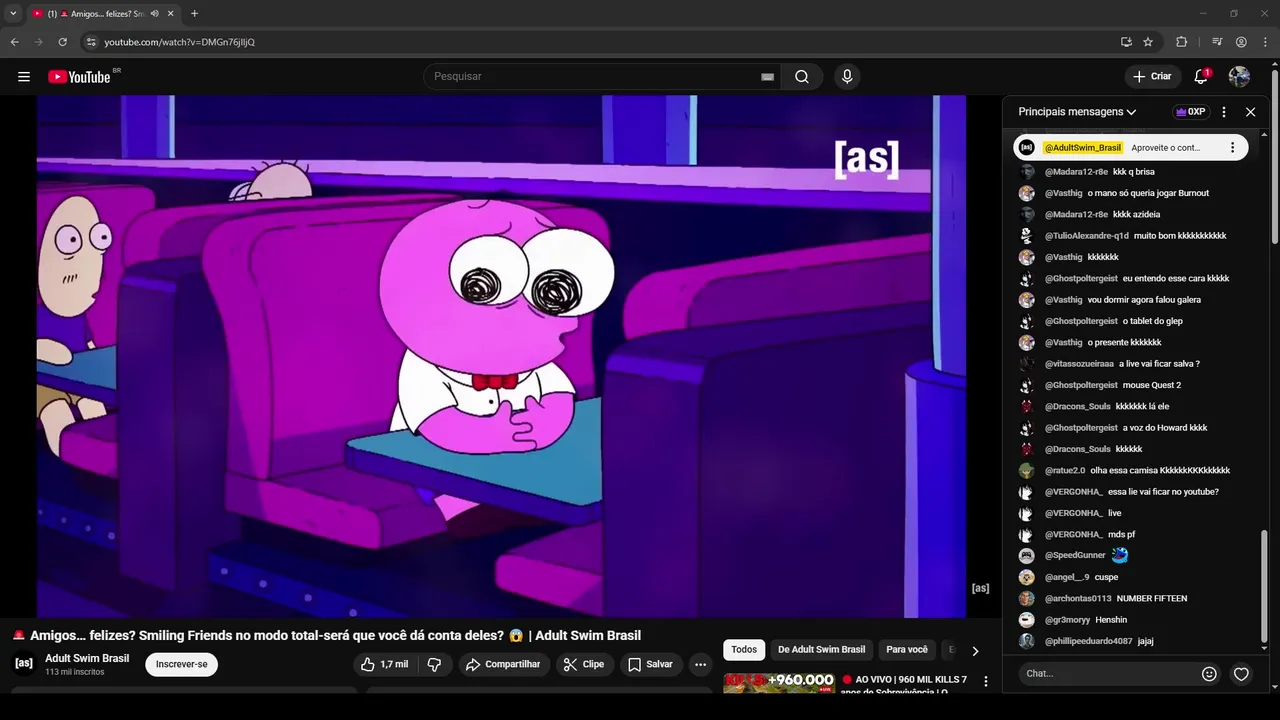This screenshot has width=1280, height=720.
Task: Open tab search dropdown arrow
Action: [x=13, y=14]
